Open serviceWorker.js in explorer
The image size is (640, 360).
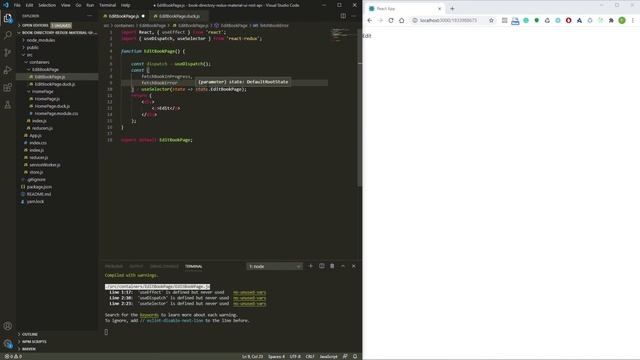[45, 165]
